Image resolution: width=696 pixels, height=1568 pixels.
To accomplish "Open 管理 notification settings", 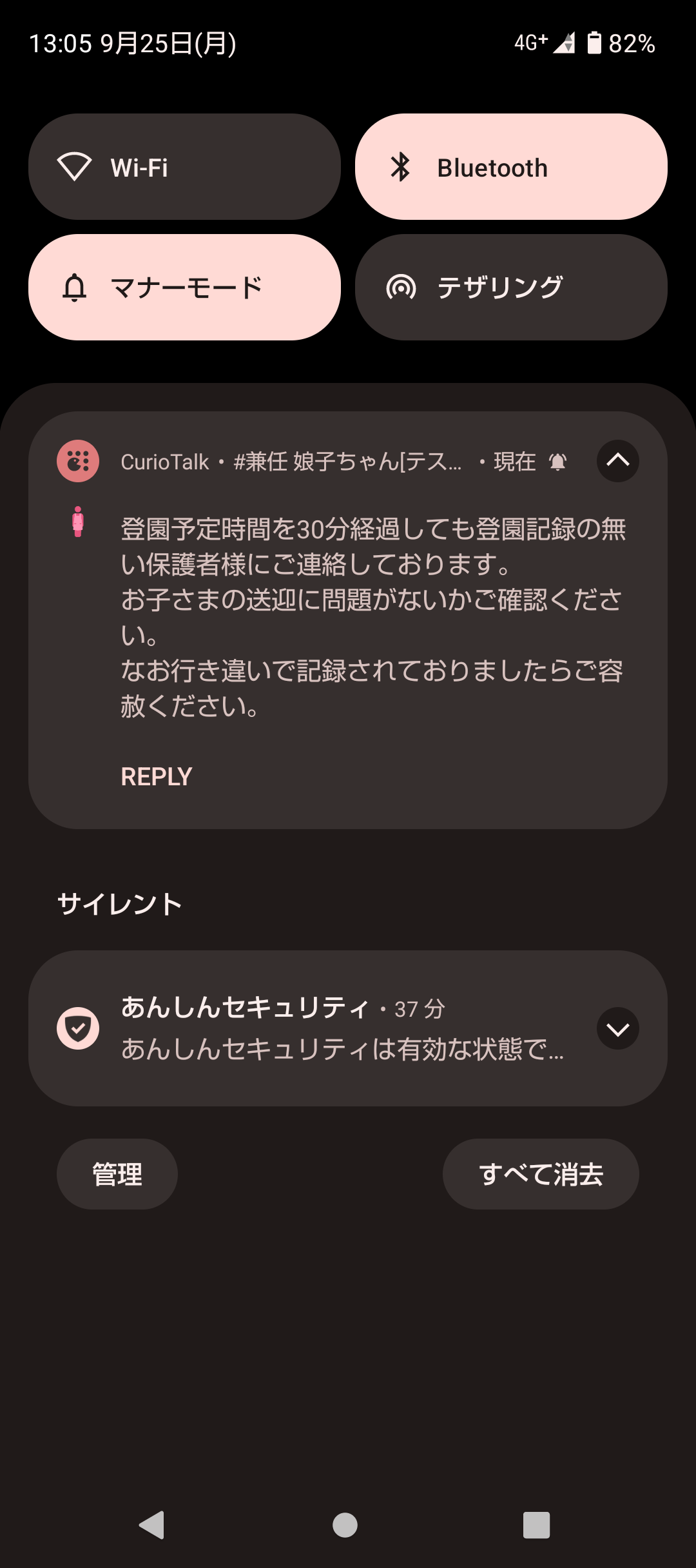I will pos(117,1174).
